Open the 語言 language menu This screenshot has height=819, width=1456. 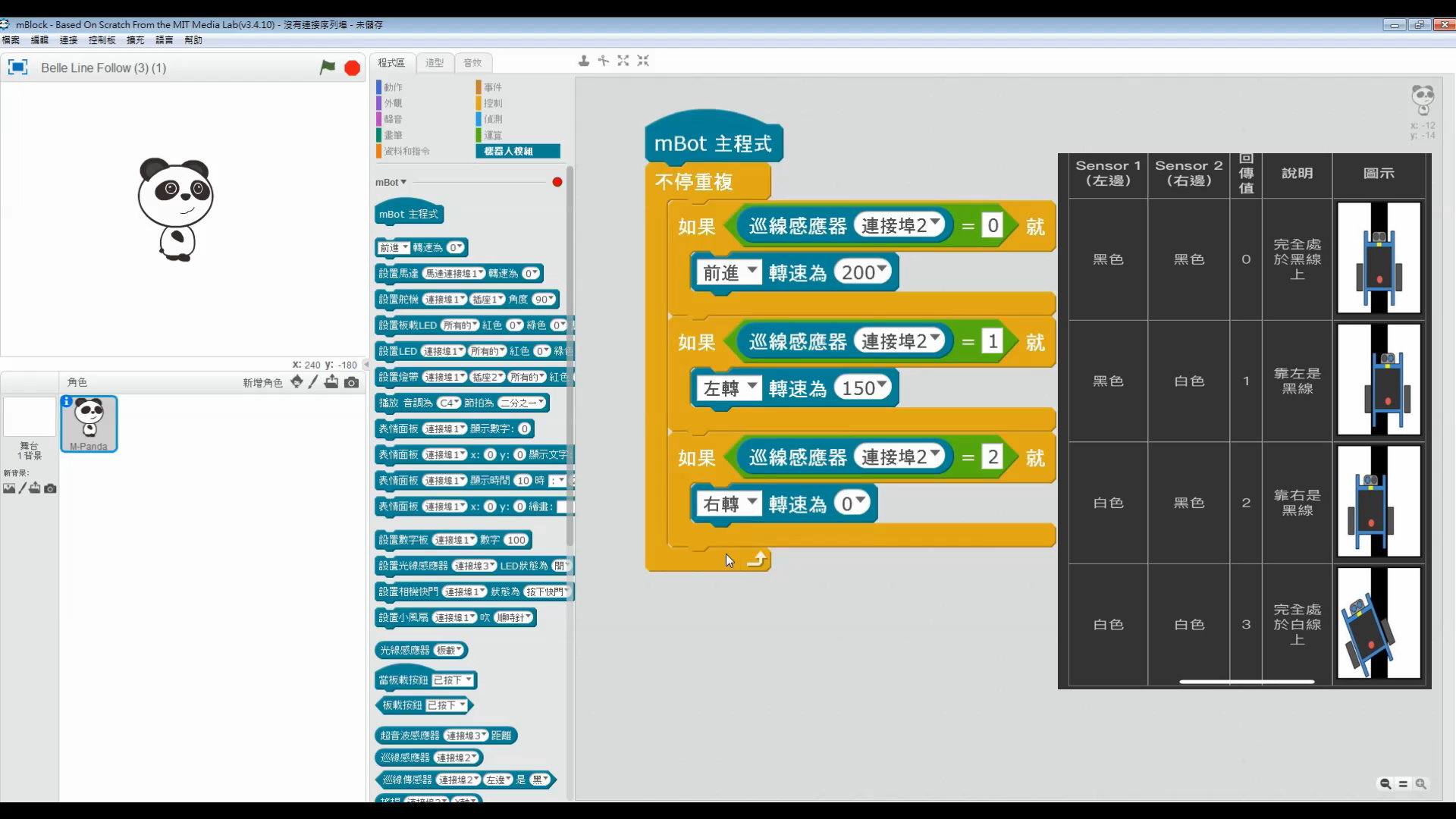pyautogui.click(x=164, y=40)
